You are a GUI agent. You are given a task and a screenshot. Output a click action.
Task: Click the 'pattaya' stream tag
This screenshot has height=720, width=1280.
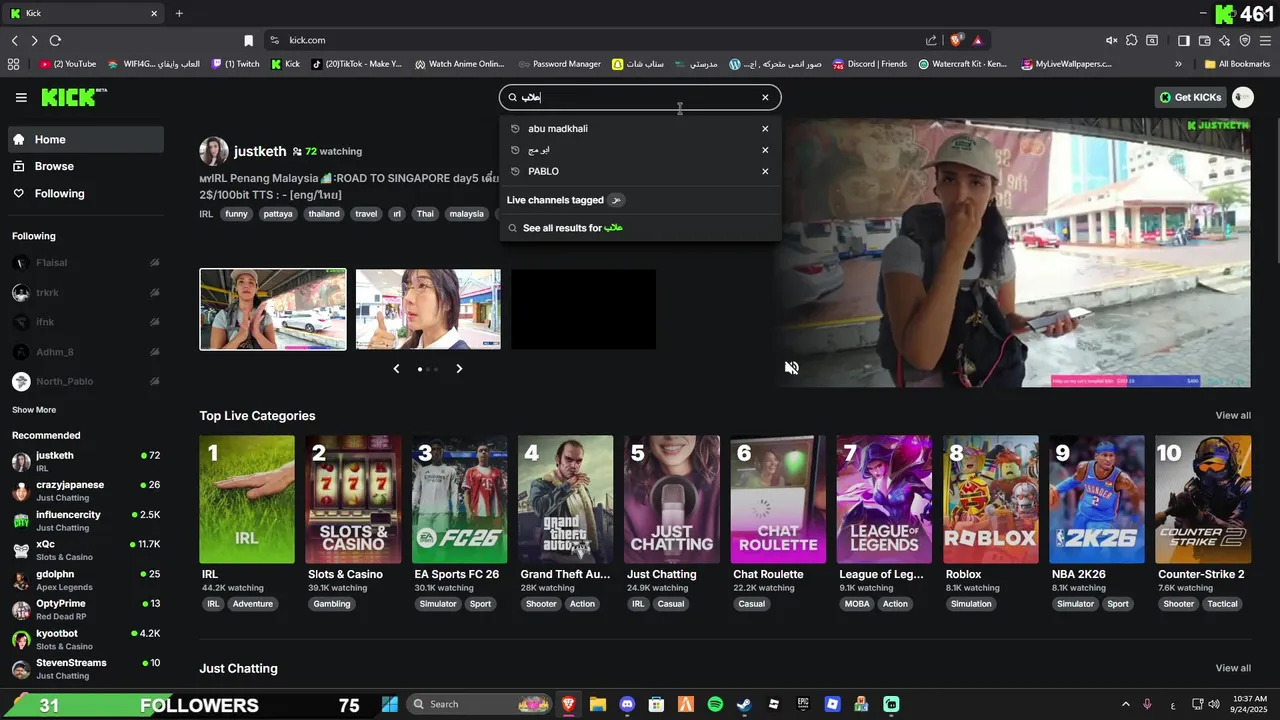(279, 214)
